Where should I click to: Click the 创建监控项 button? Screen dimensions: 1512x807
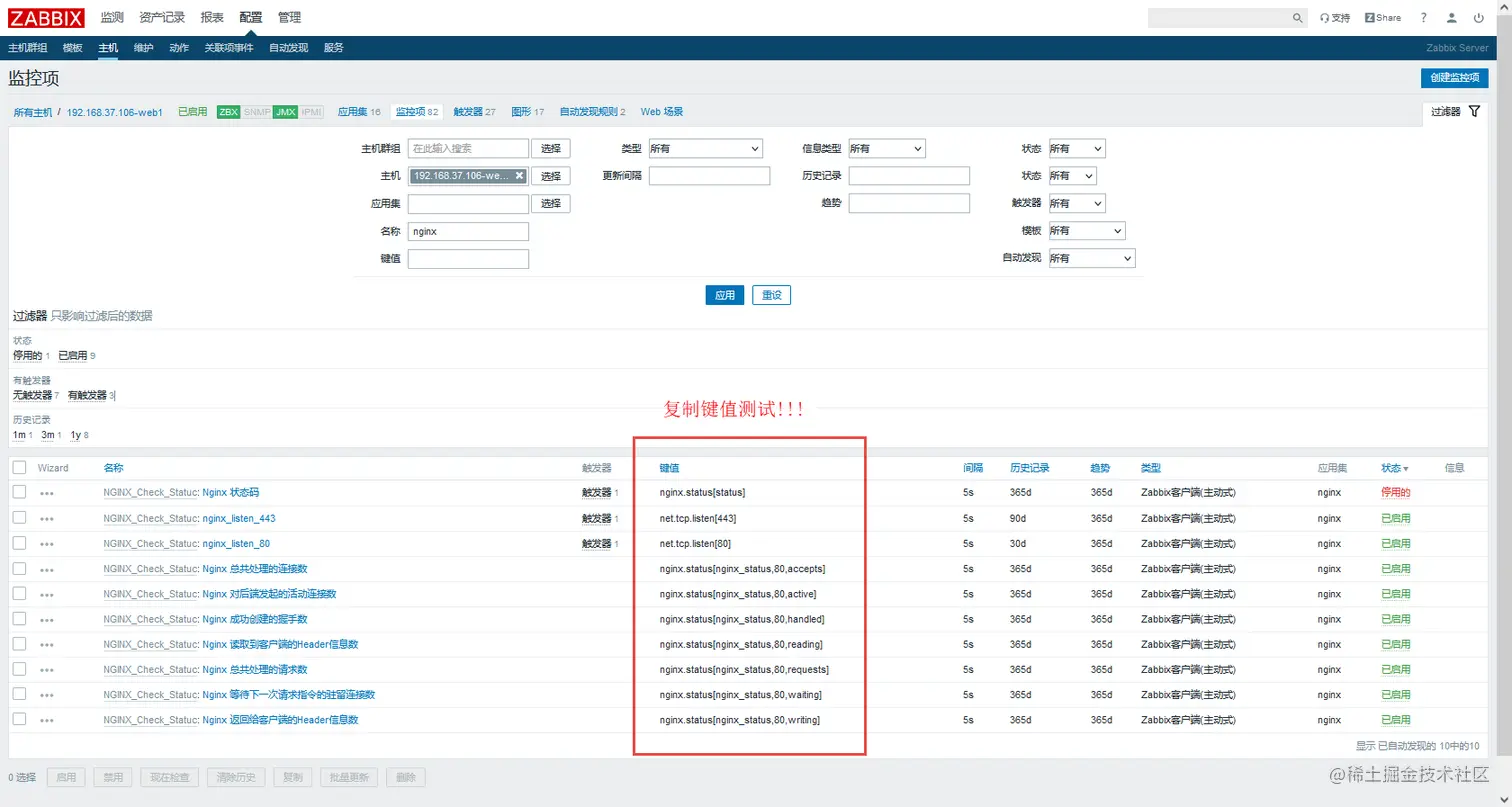coord(1454,78)
